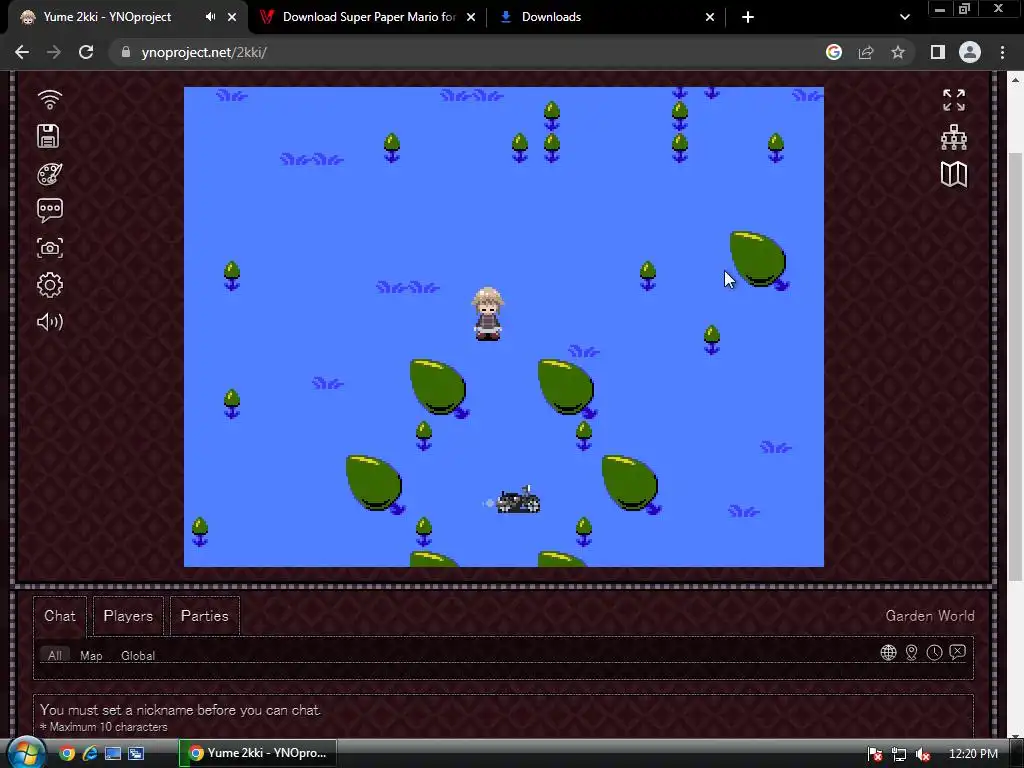Click the address bar URL ynoproject.net/2kki/

pyautogui.click(x=204, y=52)
